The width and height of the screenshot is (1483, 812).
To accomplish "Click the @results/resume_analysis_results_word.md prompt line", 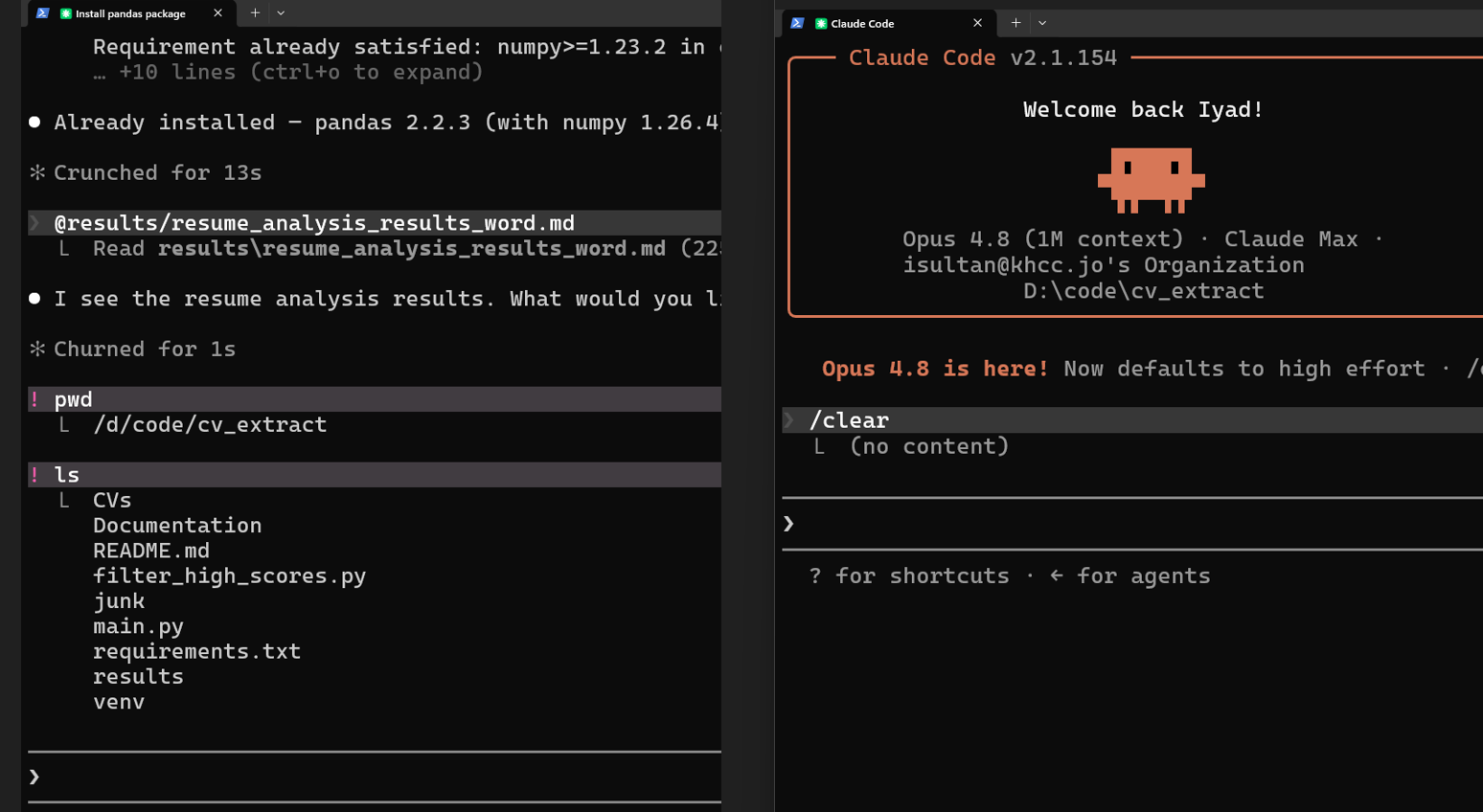I will pos(375,223).
